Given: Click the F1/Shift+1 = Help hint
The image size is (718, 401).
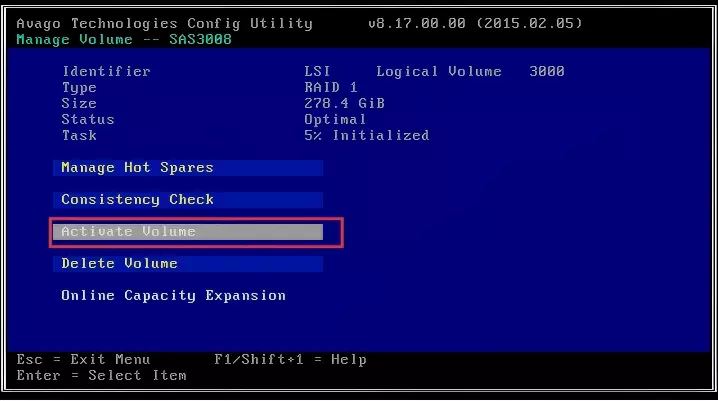Looking at the screenshot, I should coord(290,359).
